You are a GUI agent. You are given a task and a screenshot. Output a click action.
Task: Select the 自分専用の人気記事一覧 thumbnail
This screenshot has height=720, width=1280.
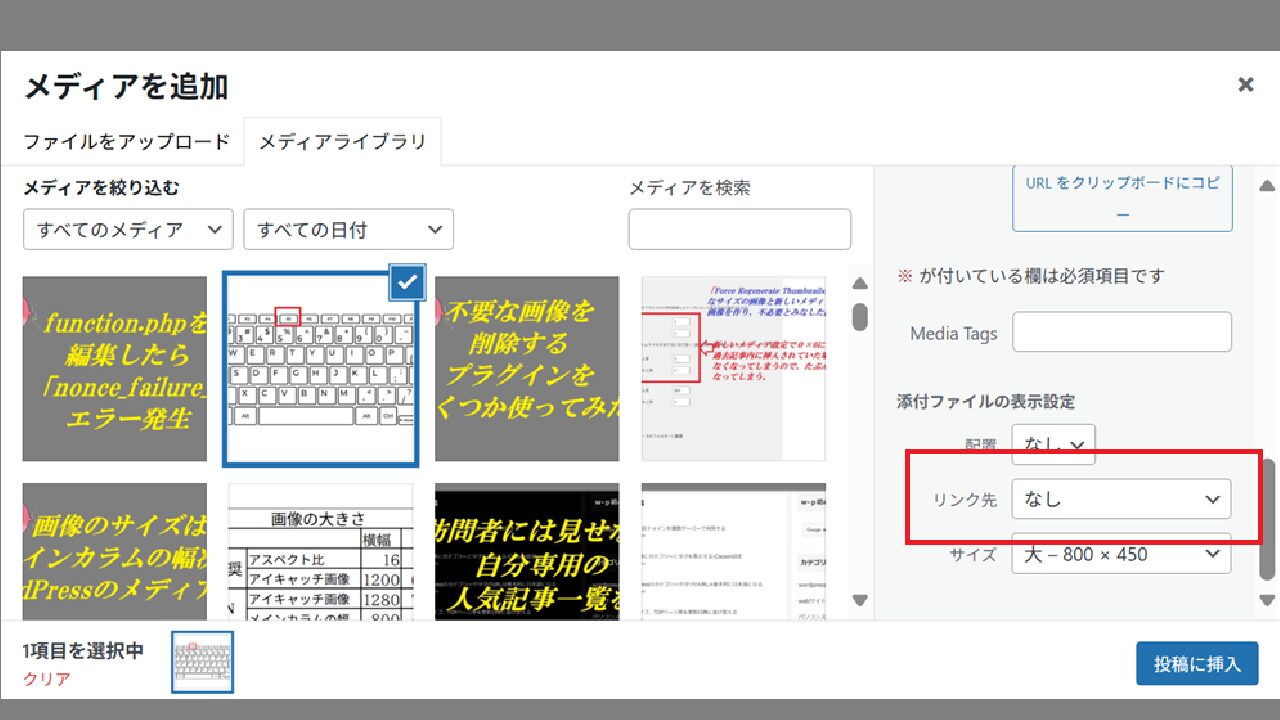pyautogui.click(x=527, y=552)
